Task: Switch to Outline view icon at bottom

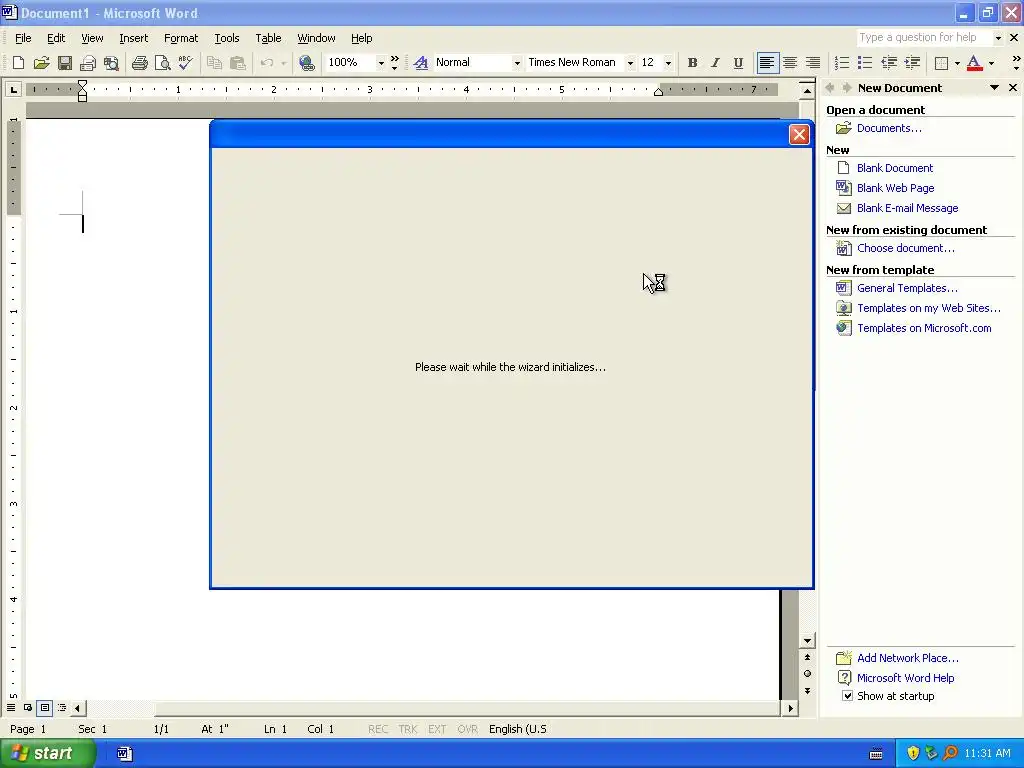Action: (x=62, y=708)
